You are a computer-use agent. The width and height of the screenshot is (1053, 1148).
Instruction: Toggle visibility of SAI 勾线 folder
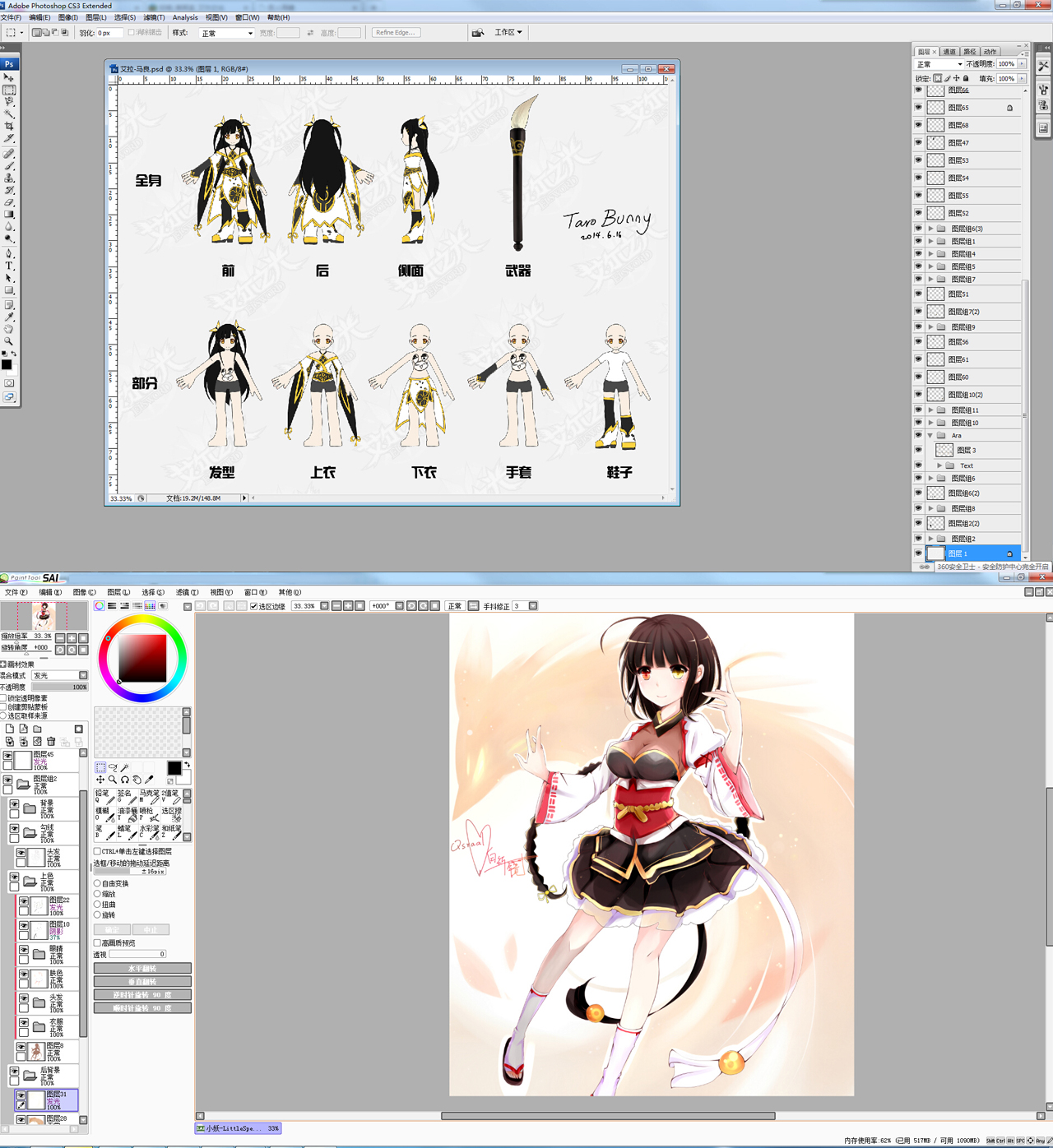click(x=14, y=828)
